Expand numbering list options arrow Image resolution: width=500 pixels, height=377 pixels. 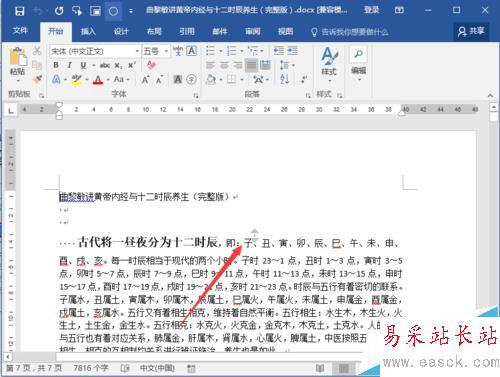click(x=242, y=51)
